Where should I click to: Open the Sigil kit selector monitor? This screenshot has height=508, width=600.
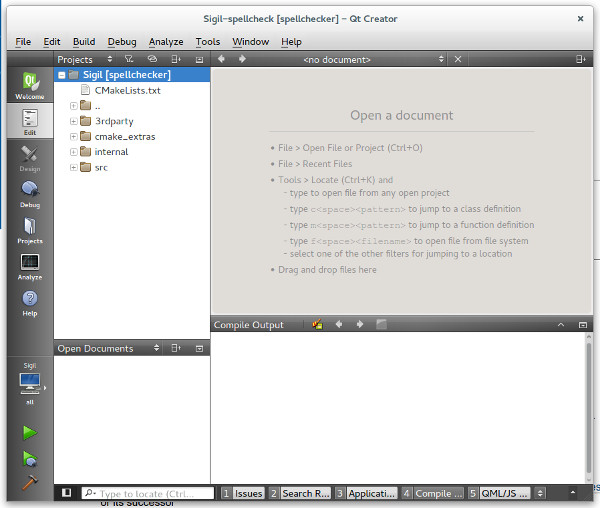(x=30, y=384)
